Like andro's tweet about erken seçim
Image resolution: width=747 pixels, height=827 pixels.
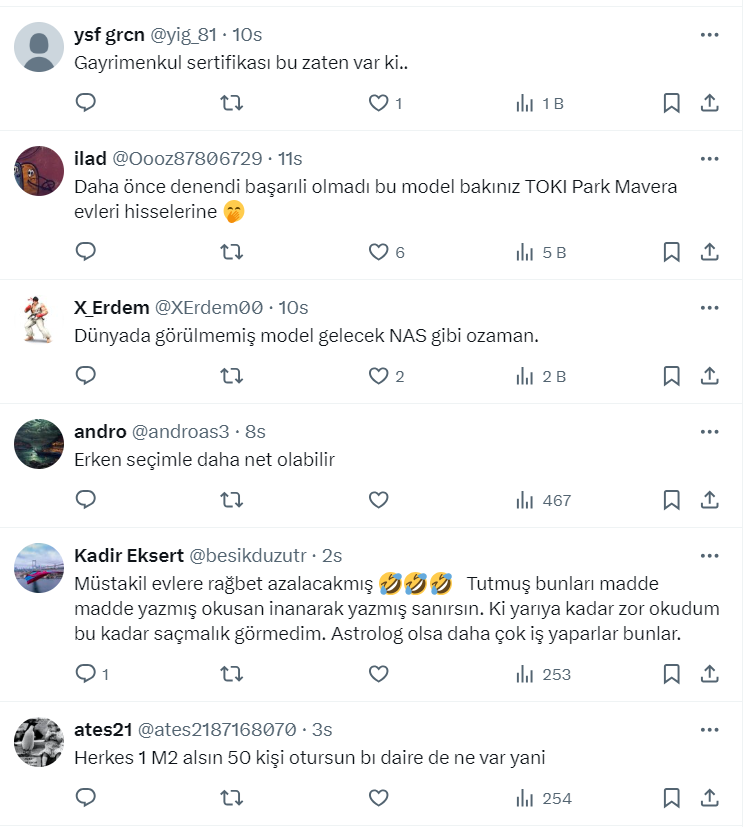pos(378,500)
